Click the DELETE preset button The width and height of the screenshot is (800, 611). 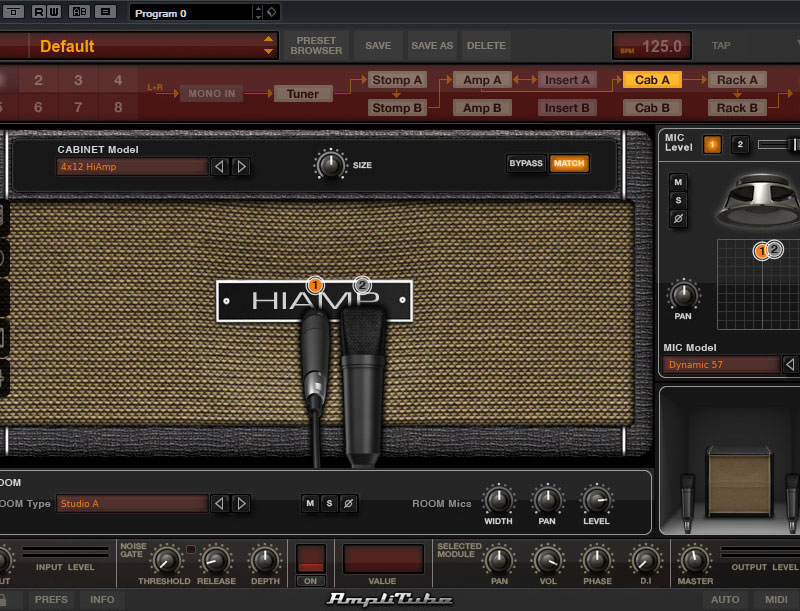486,46
